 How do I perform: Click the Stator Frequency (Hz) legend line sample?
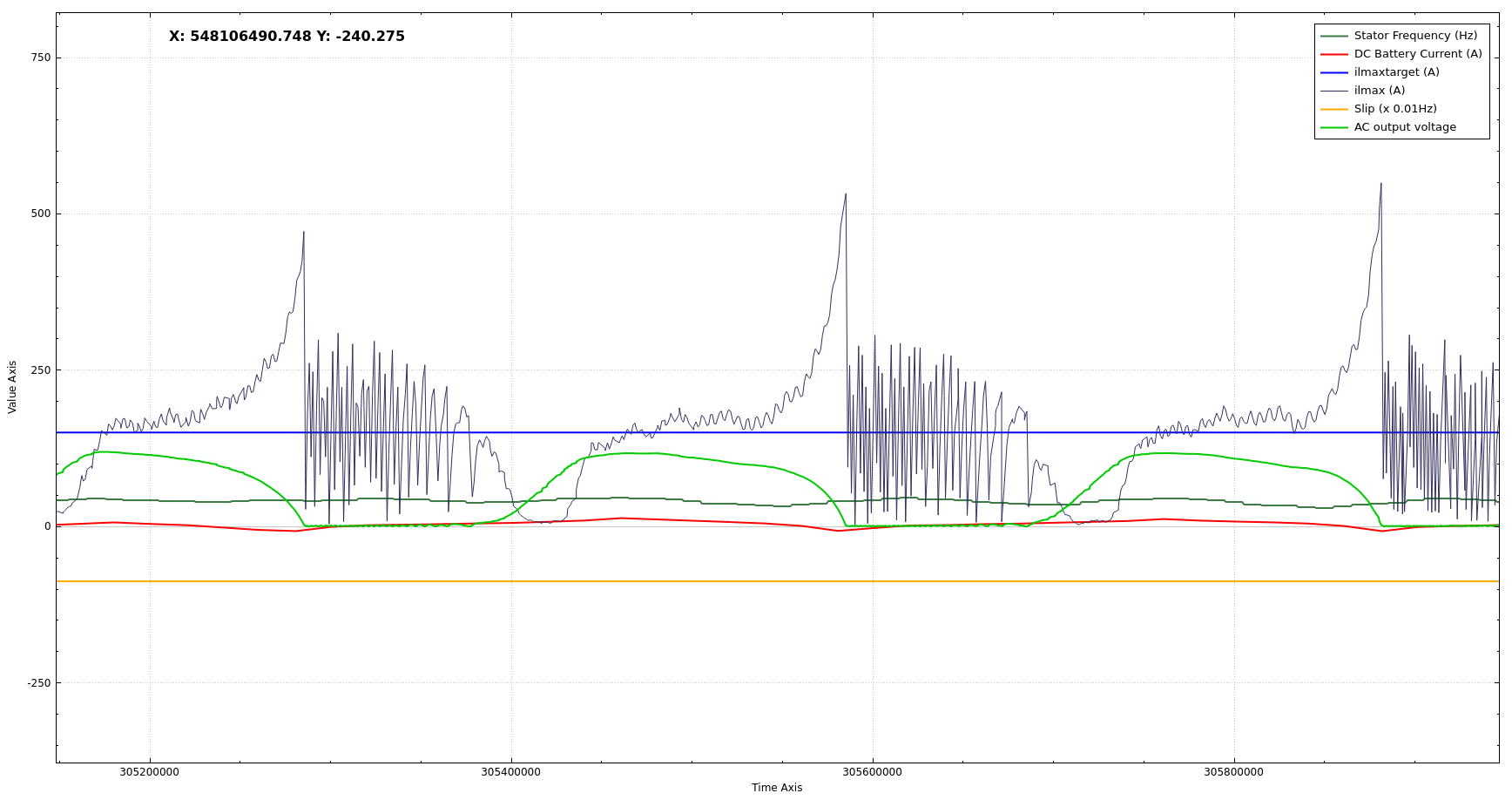[x=1333, y=36]
